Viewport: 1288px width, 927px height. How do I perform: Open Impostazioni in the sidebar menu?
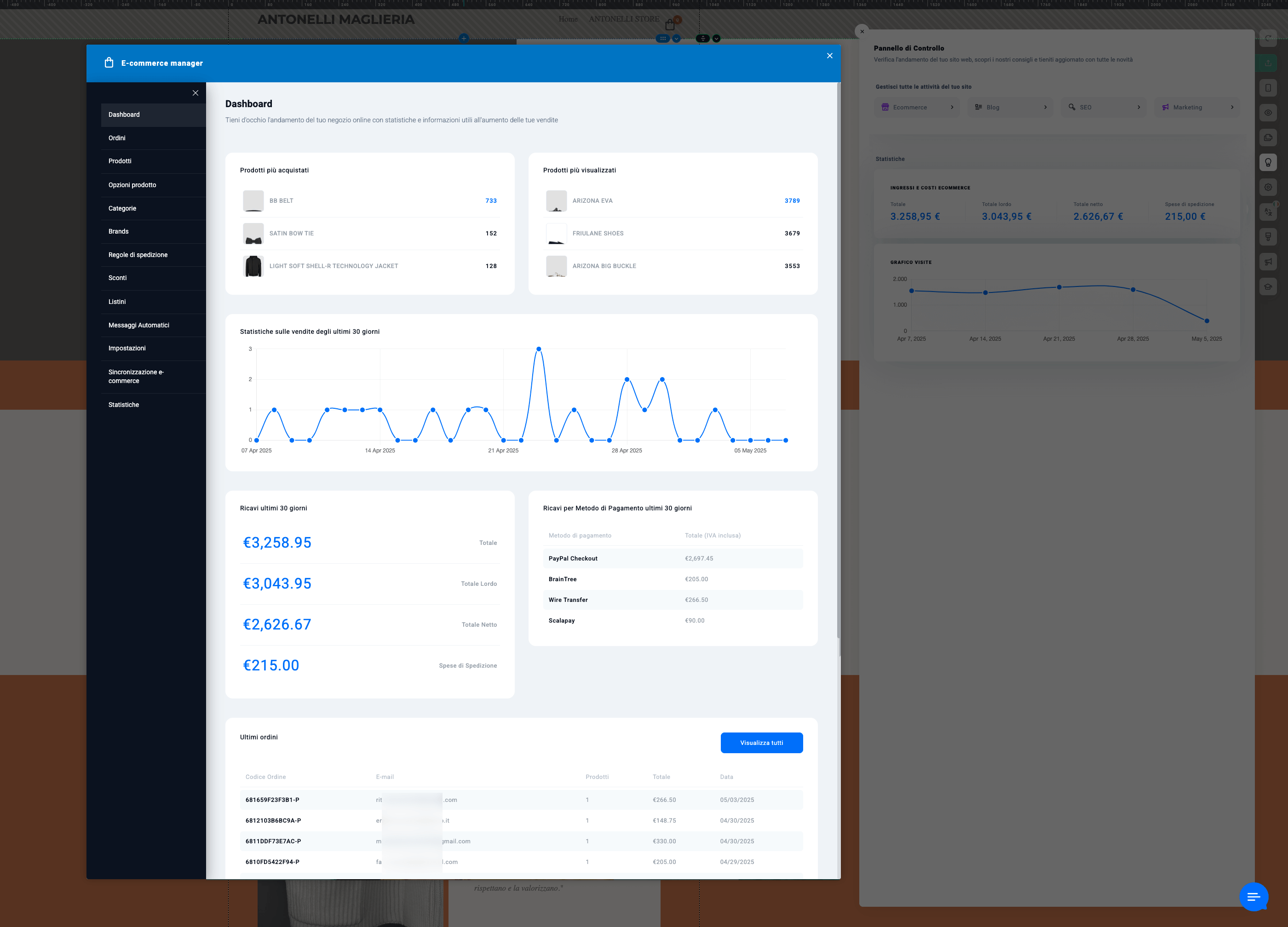[153, 349]
